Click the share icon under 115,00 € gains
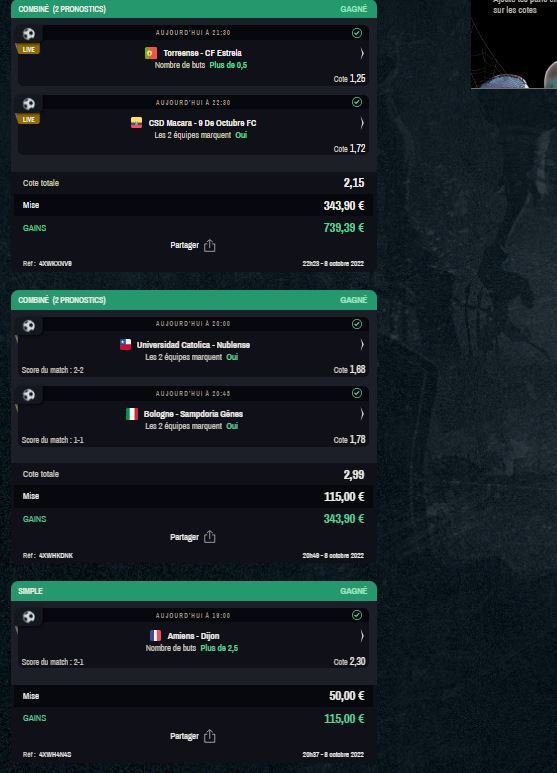The width and height of the screenshot is (557, 773). tap(209, 736)
